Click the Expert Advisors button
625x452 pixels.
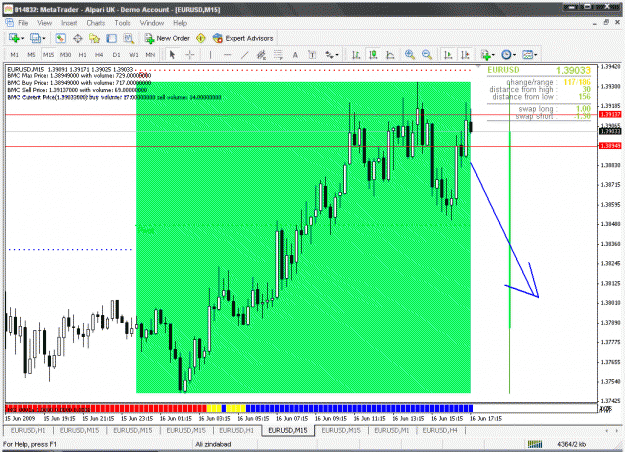click(243, 38)
